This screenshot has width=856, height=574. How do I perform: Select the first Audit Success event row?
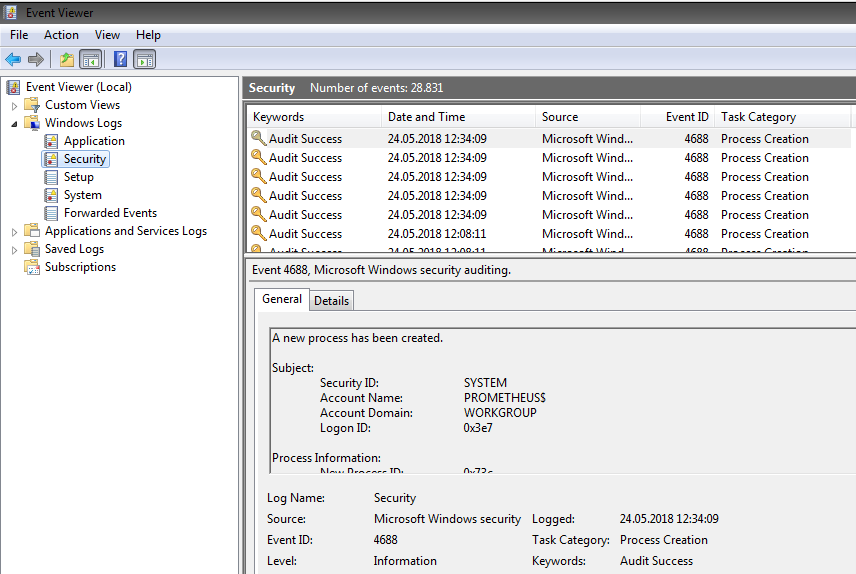tap(305, 139)
